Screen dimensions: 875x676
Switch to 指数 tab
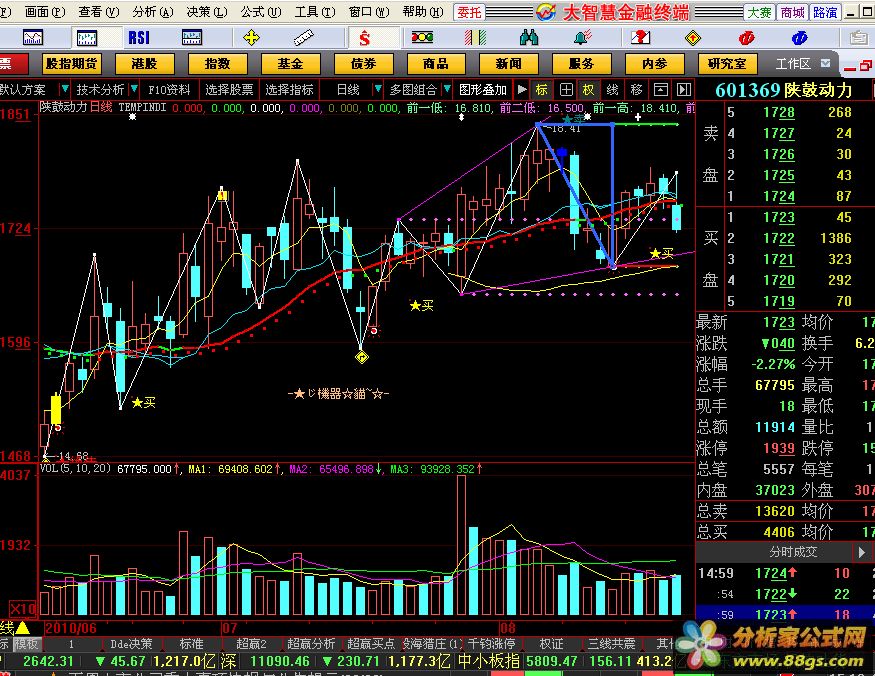pyautogui.click(x=218, y=64)
